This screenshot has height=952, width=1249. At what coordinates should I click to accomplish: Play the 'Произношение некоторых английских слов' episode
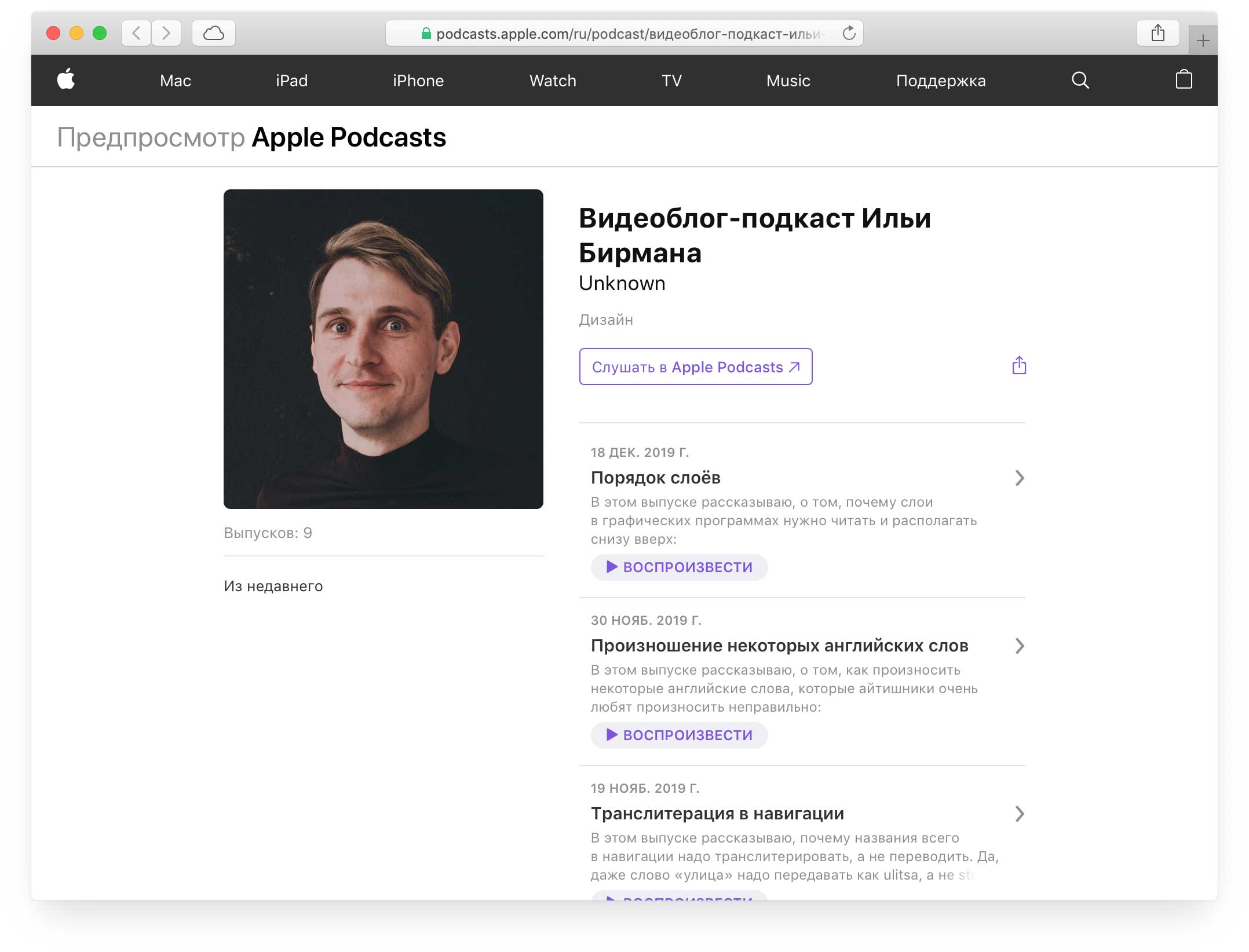pyautogui.click(x=679, y=735)
